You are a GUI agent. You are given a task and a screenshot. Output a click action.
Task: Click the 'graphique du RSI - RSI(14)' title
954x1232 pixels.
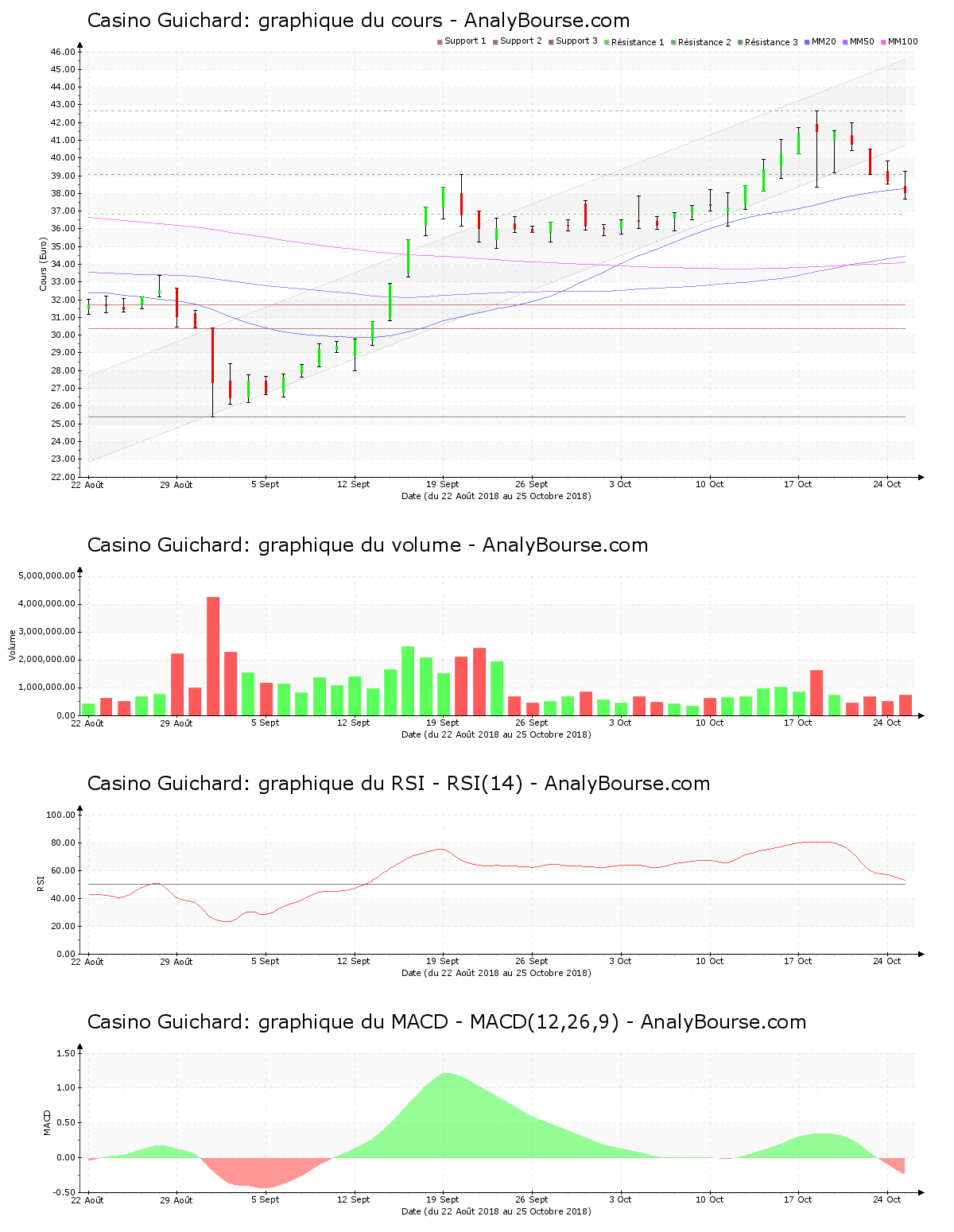(398, 784)
